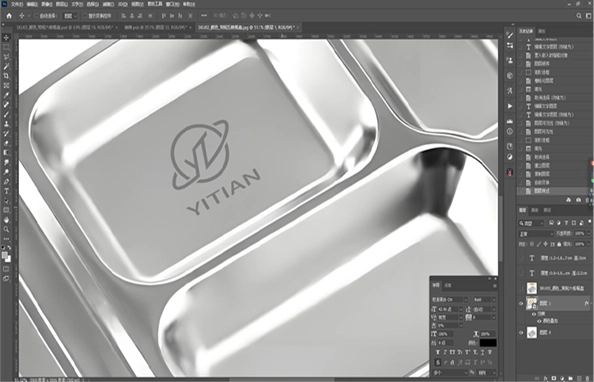Select the Eyedropper tool
This screenshot has width=594, height=382.
coord(6,95)
